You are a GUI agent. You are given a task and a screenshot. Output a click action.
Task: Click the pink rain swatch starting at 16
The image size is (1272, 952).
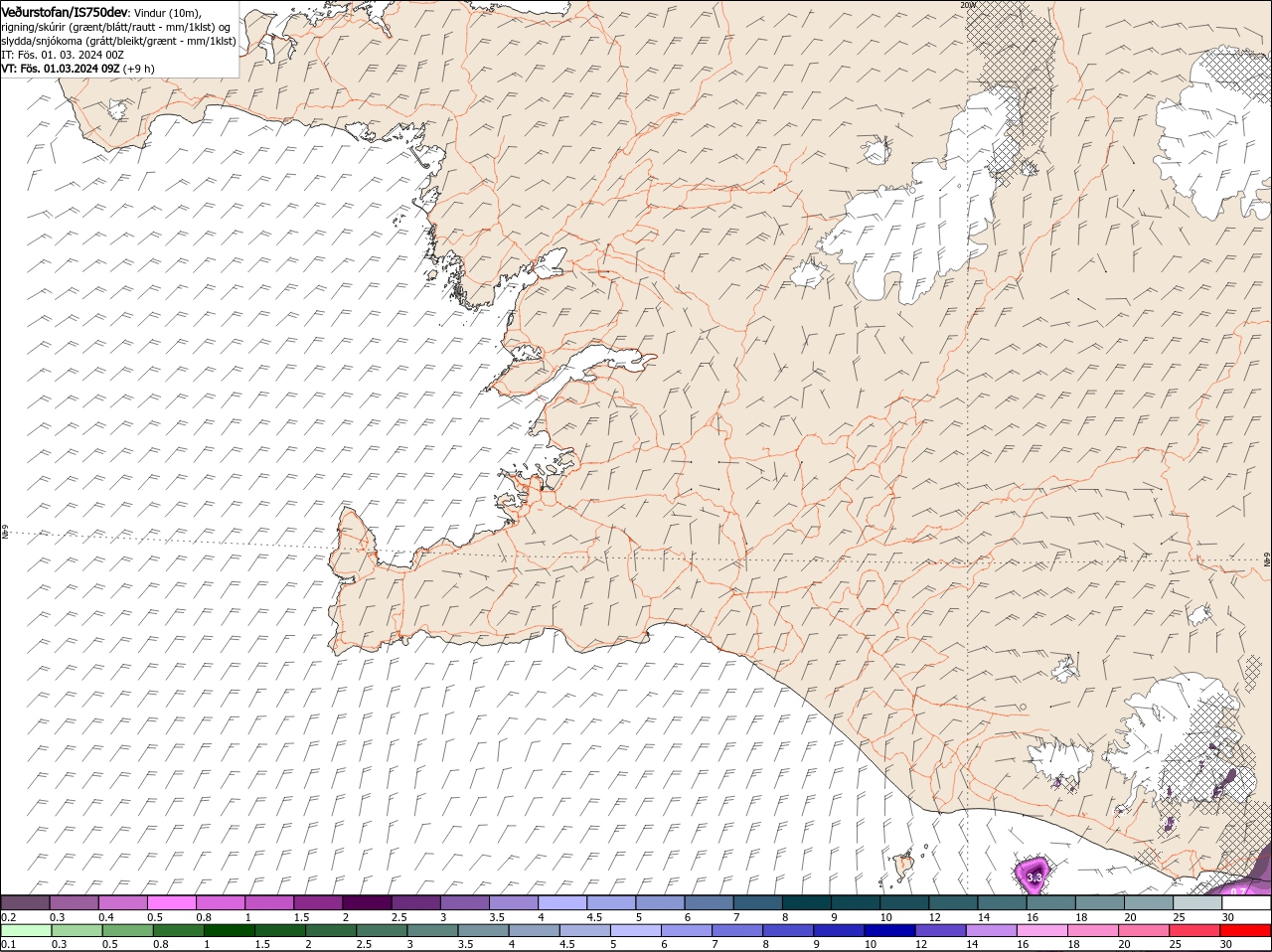tap(1042, 930)
